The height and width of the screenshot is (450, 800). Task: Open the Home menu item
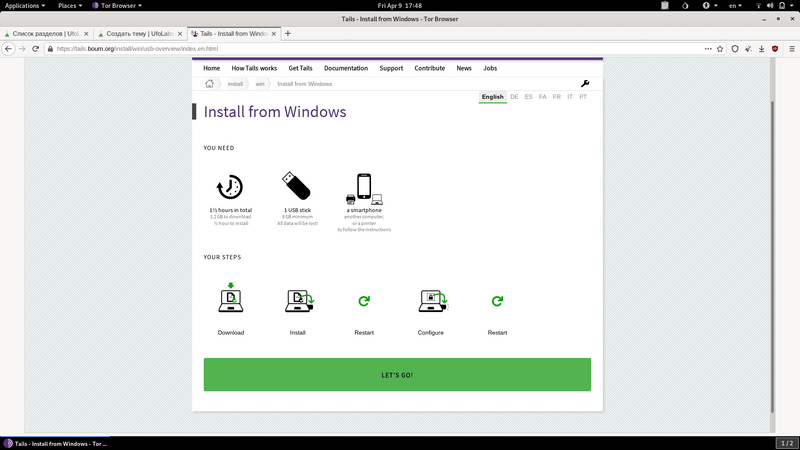[211, 68]
